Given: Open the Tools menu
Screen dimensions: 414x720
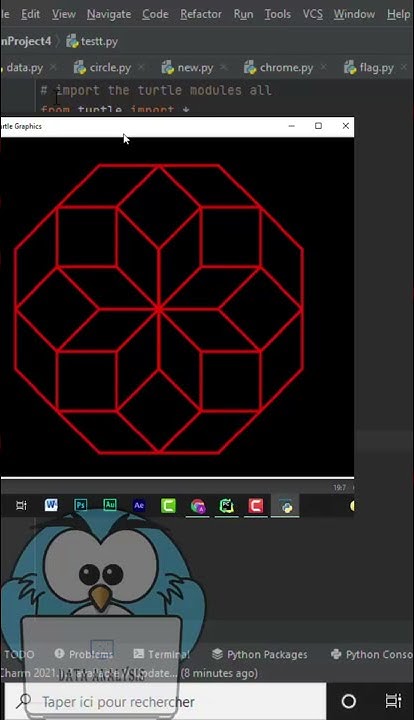Looking at the screenshot, I should 277,14.
